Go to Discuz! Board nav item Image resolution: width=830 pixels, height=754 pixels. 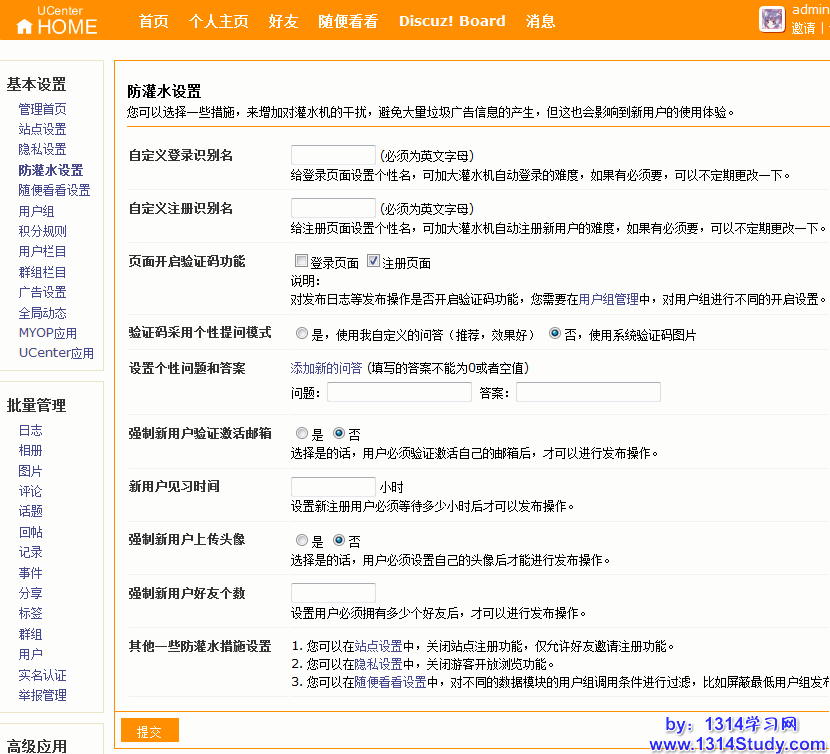point(452,21)
